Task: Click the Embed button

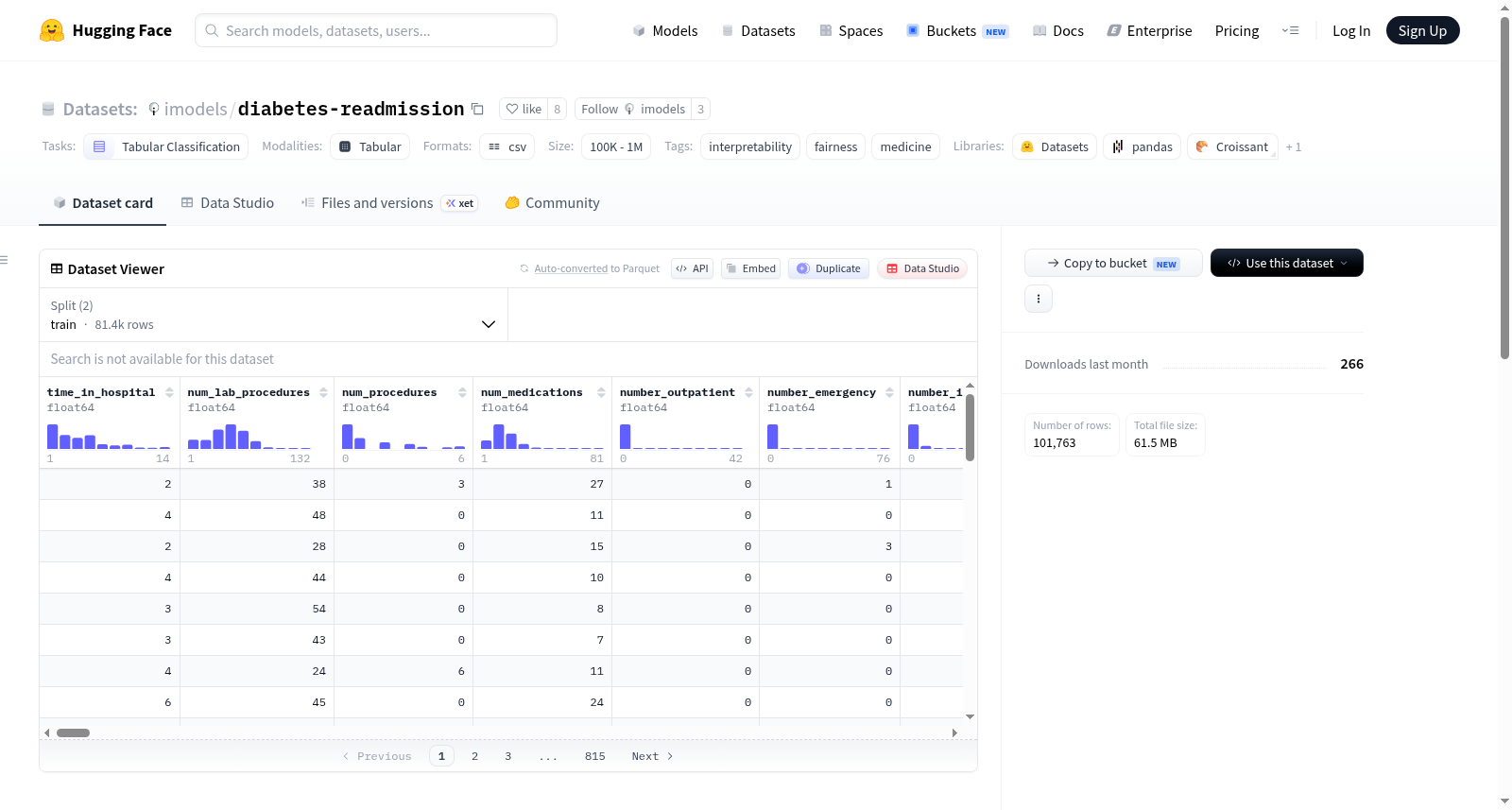Action: pos(751,268)
